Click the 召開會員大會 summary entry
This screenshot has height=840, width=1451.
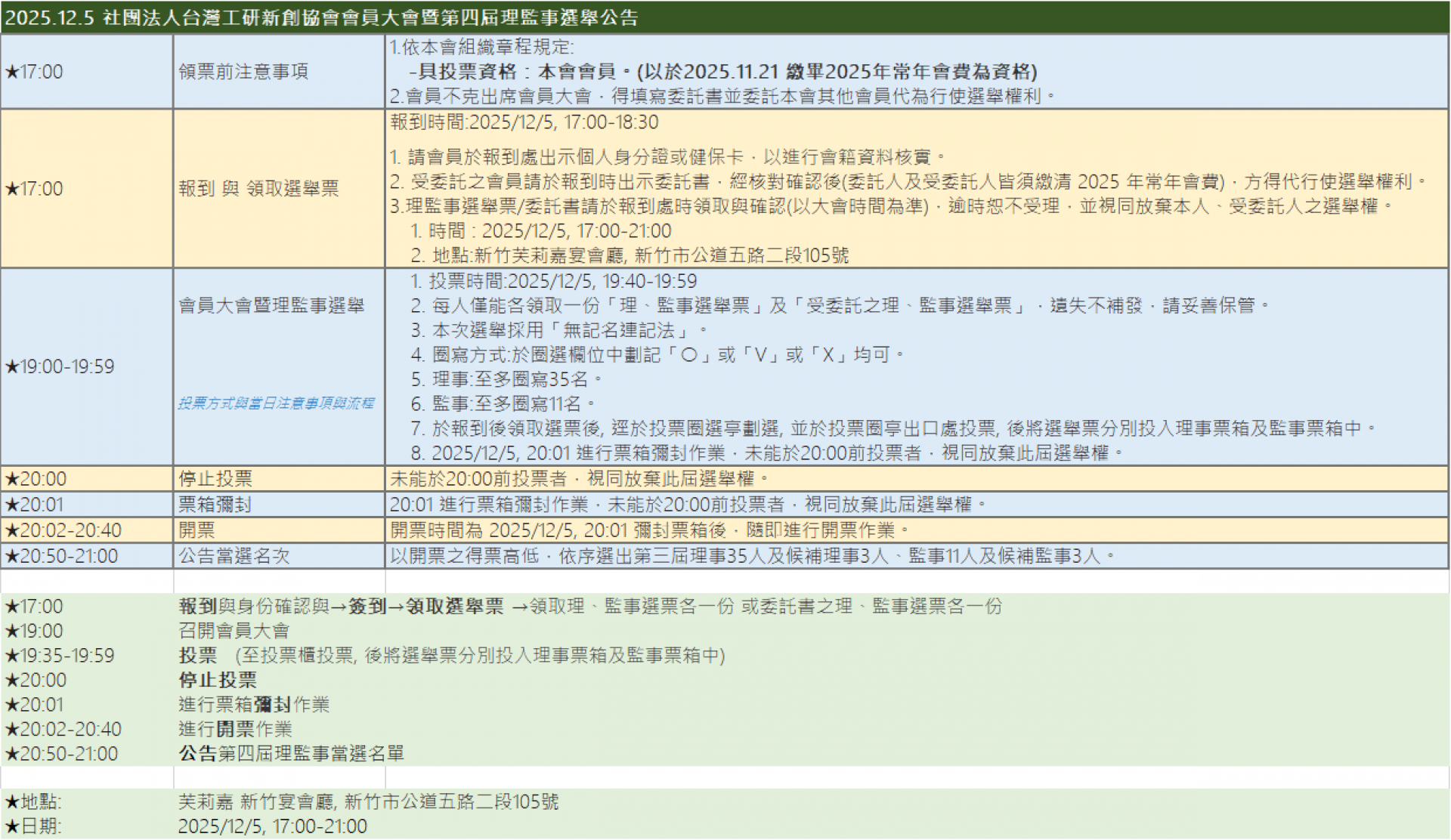coord(234,631)
